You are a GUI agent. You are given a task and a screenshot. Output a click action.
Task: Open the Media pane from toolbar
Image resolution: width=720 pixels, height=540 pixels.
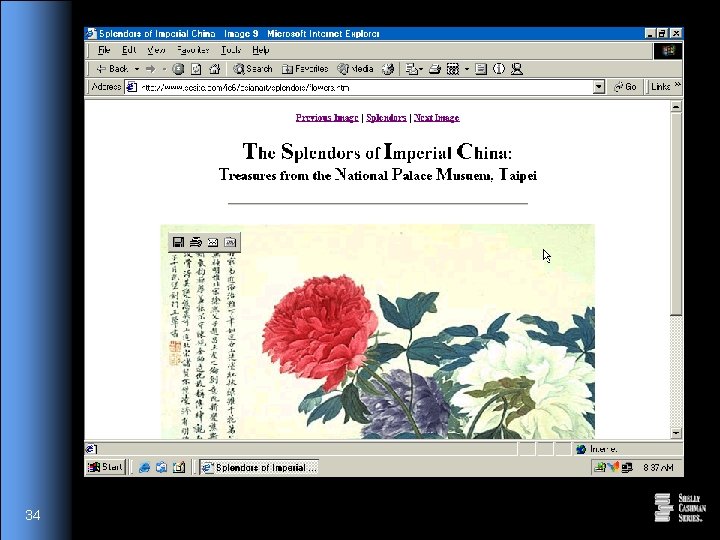pos(355,69)
